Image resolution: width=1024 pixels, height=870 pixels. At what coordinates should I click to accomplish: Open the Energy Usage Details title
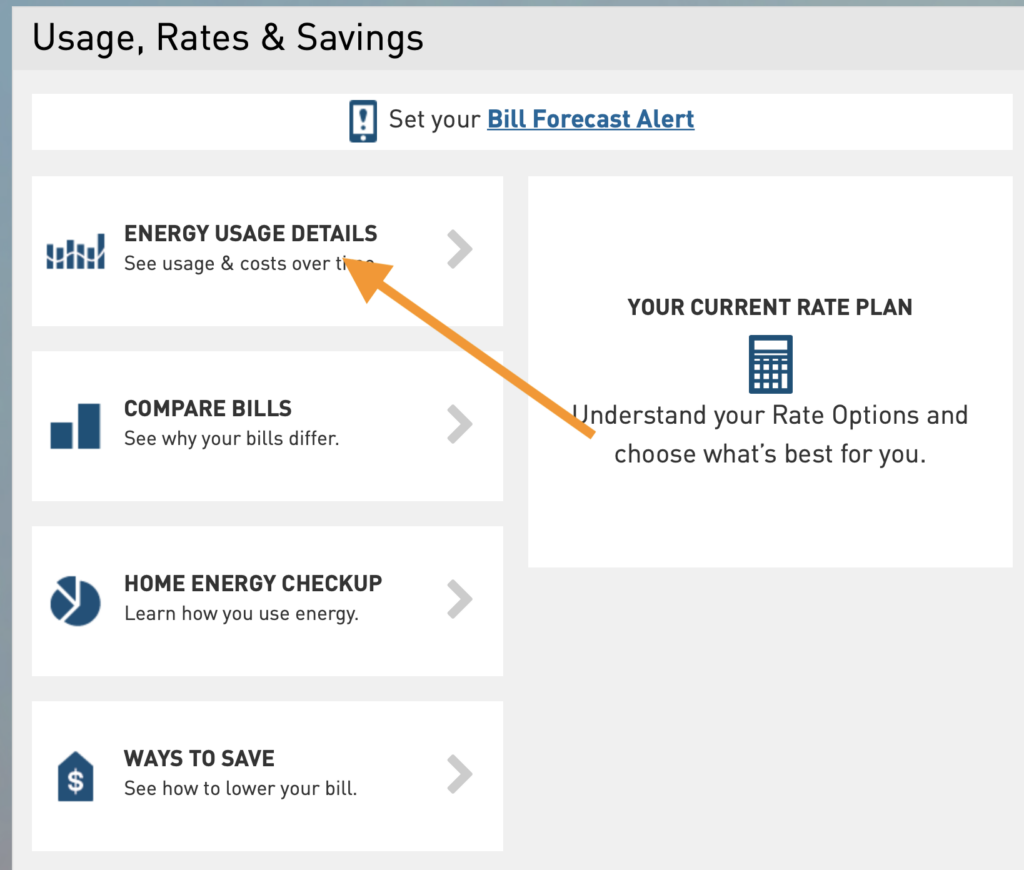[x=250, y=234]
